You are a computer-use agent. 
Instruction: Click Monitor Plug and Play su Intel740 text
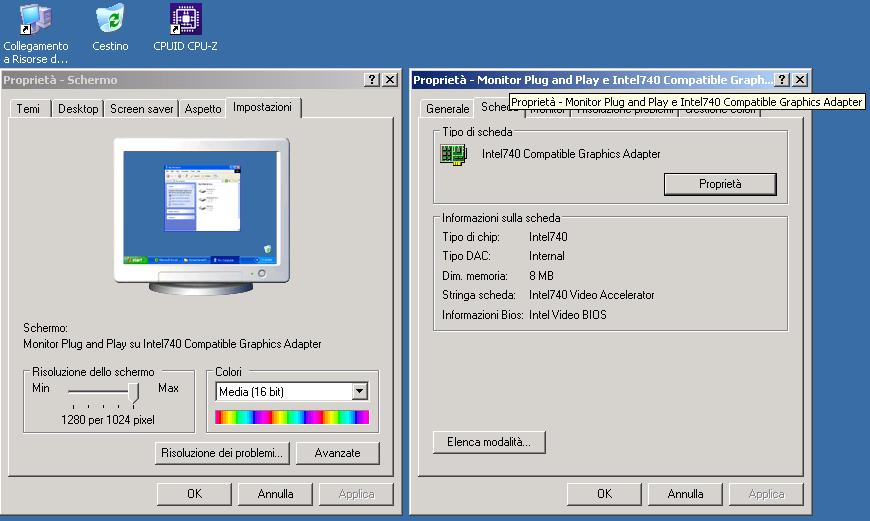(x=172, y=344)
